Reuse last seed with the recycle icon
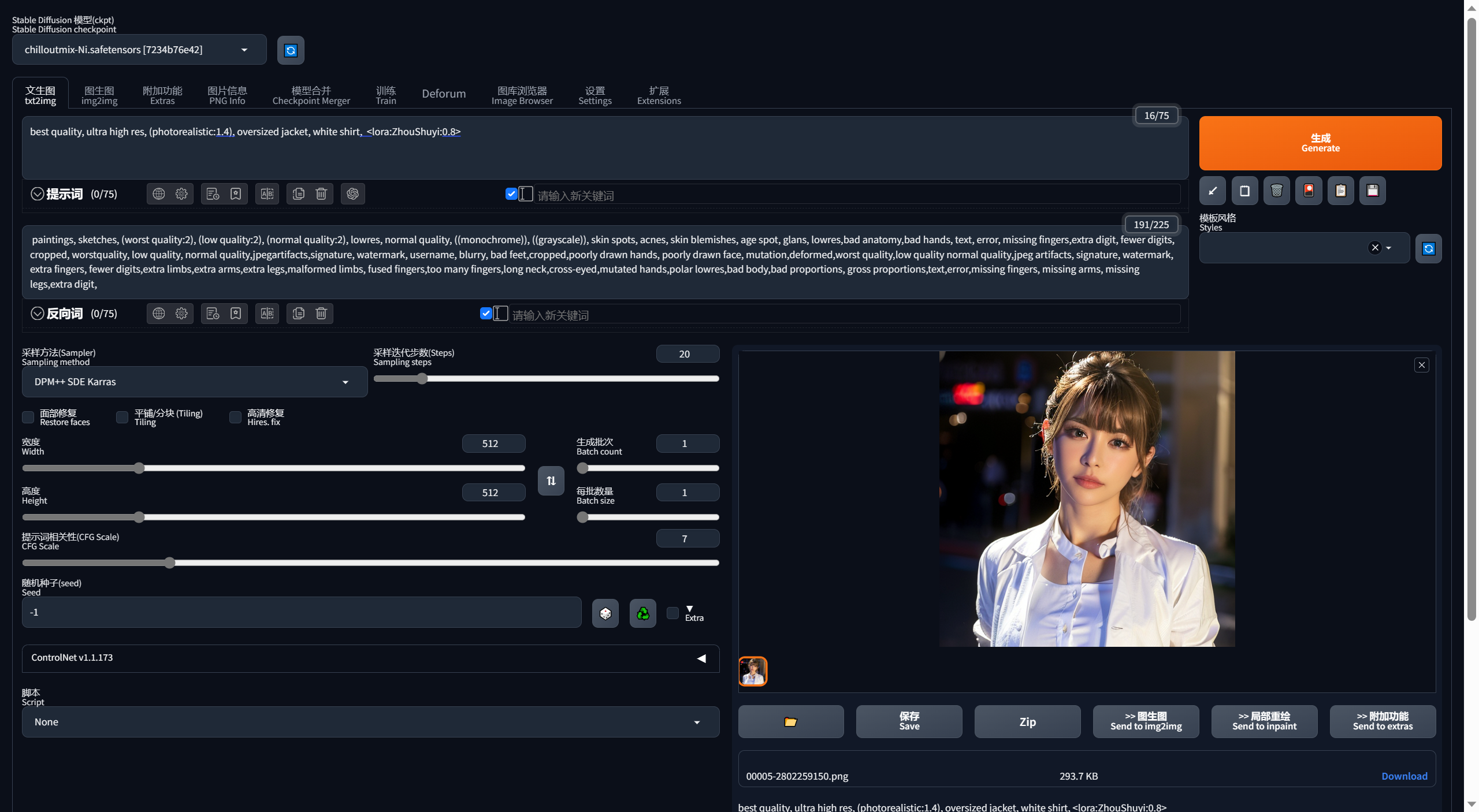 click(x=642, y=613)
